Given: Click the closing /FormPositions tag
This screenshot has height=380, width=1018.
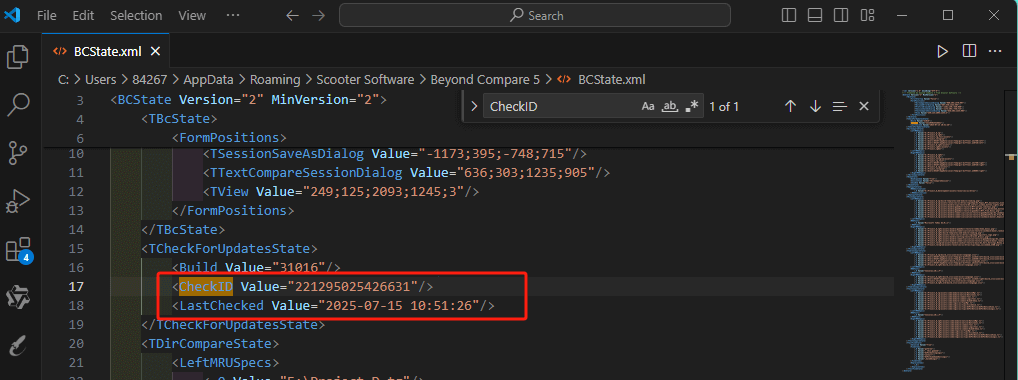Looking at the screenshot, I should (233, 211).
